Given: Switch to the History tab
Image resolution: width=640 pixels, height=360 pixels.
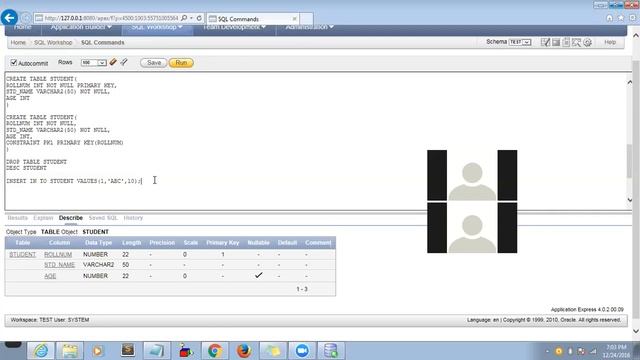Looking at the screenshot, I should point(133,218).
